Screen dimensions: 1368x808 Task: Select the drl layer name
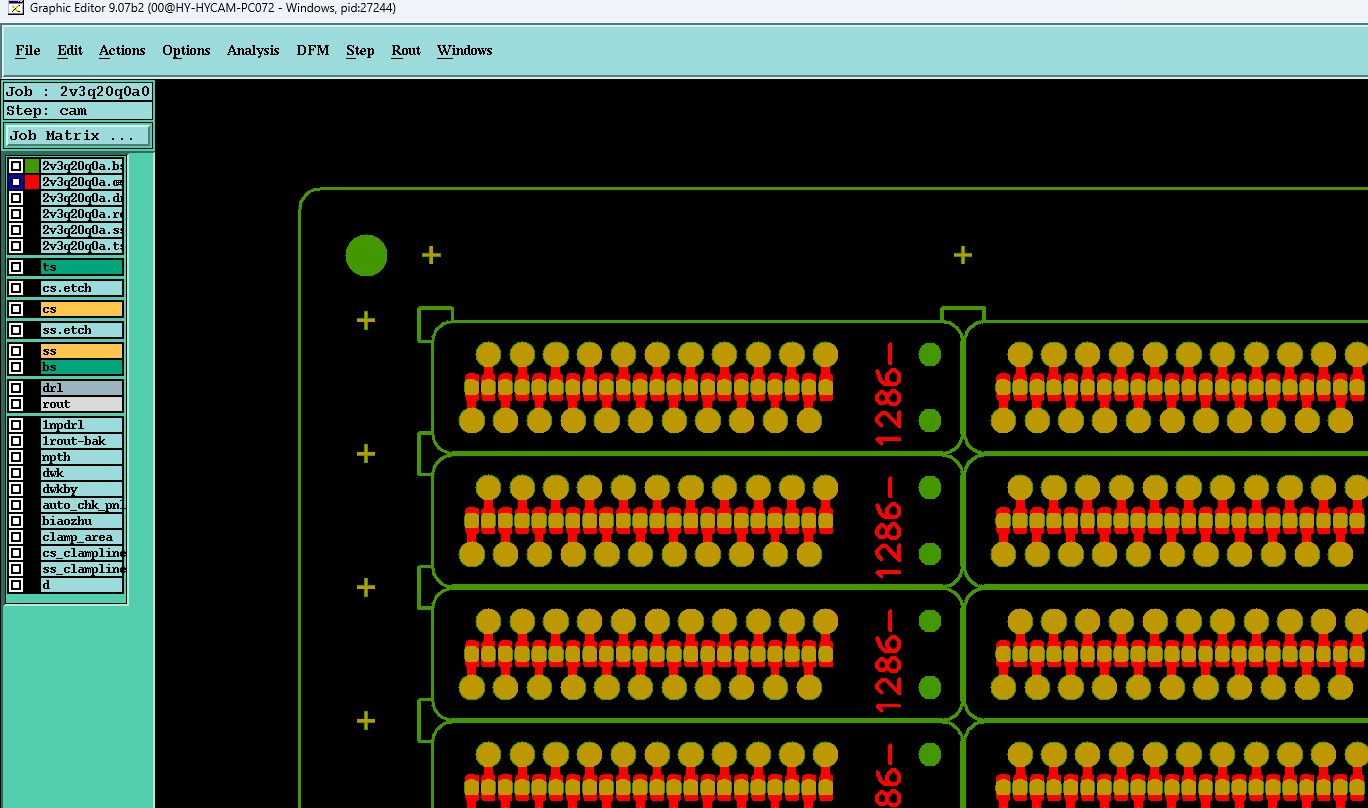pos(82,388)
